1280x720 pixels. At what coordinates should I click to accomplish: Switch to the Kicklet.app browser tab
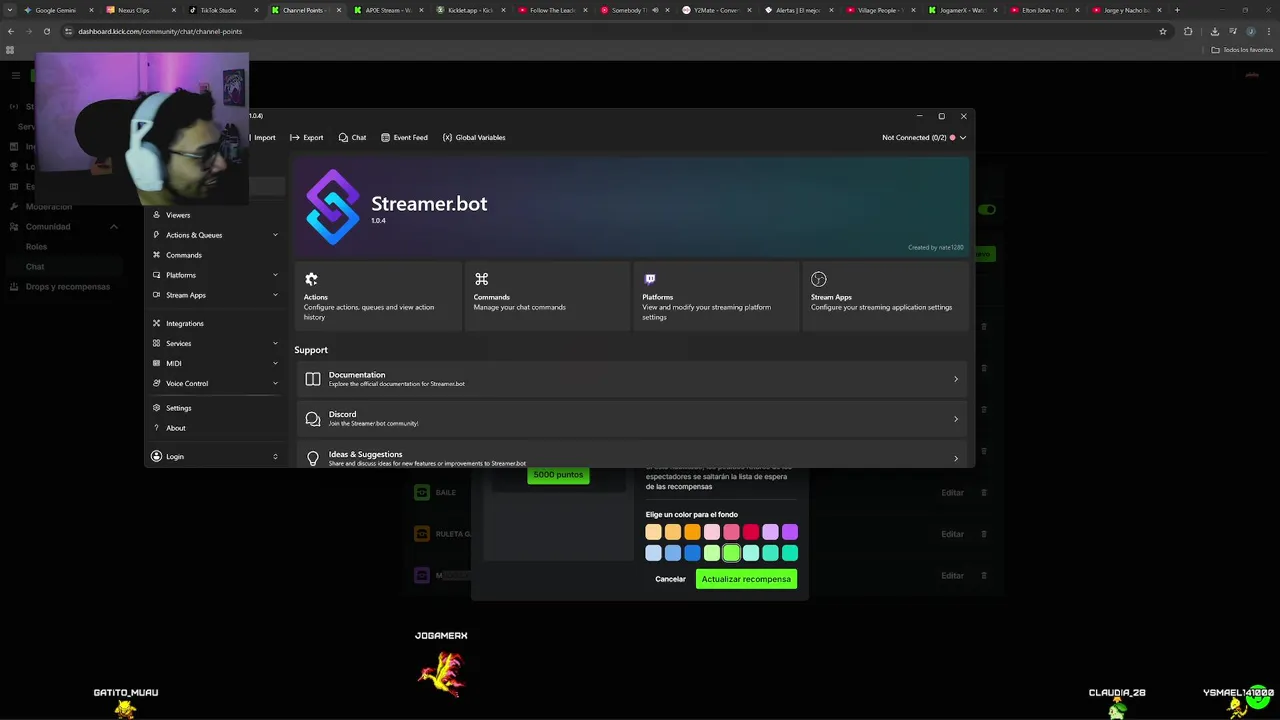coord(470,10)
